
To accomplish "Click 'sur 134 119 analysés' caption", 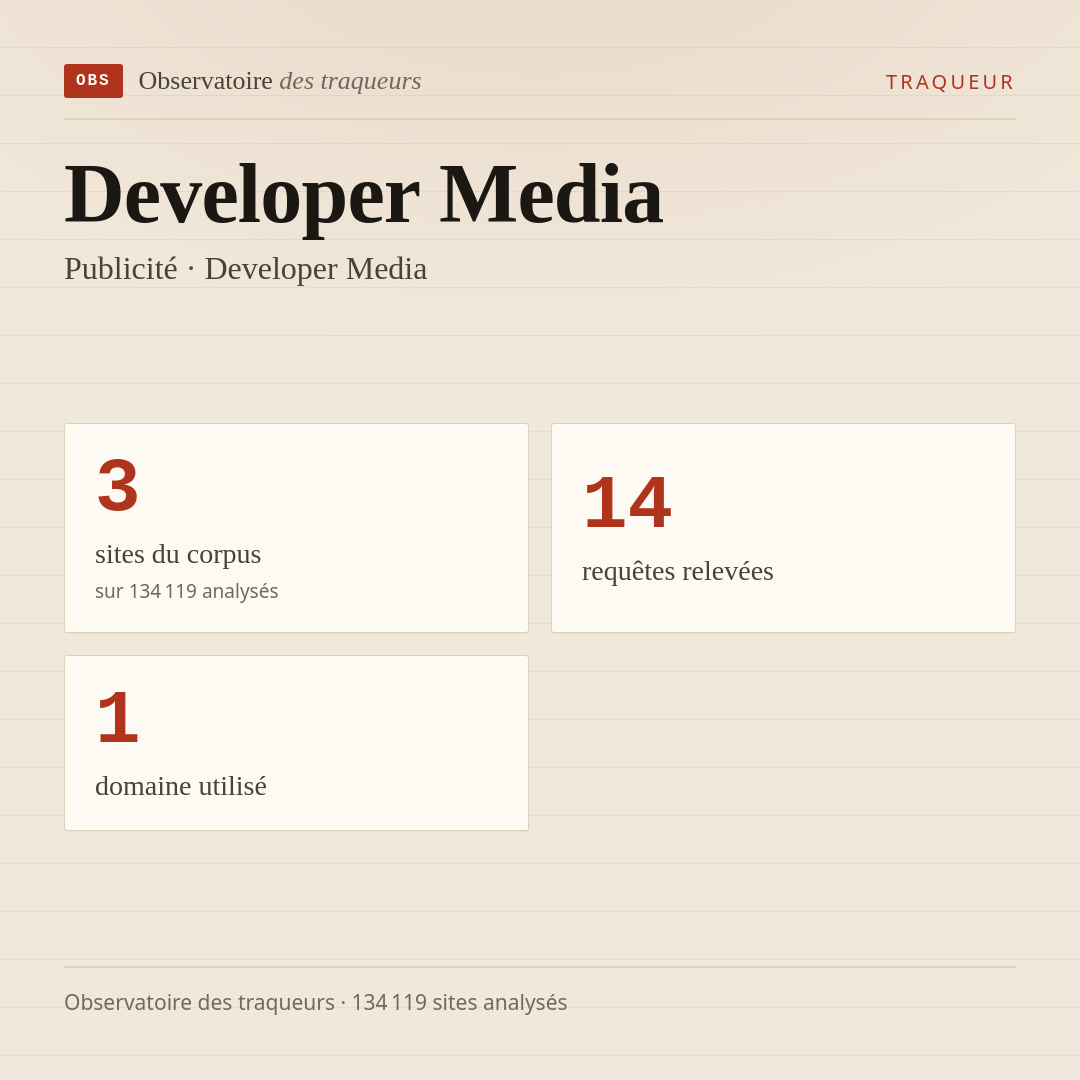I will click(187, 591).
